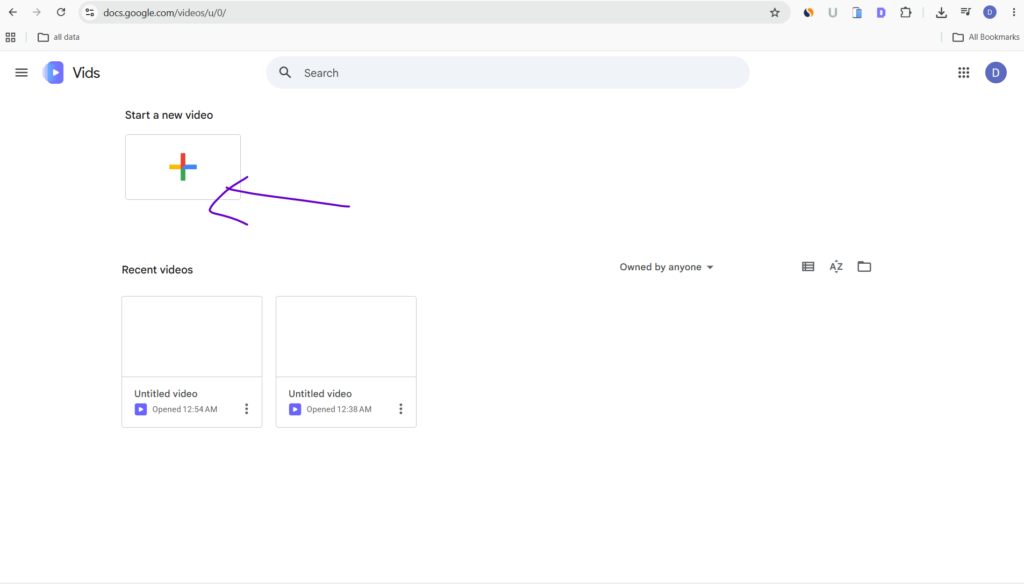
Task: Open the Chrome apps shortcut in bookmarks bar
Action: point(10,37)
